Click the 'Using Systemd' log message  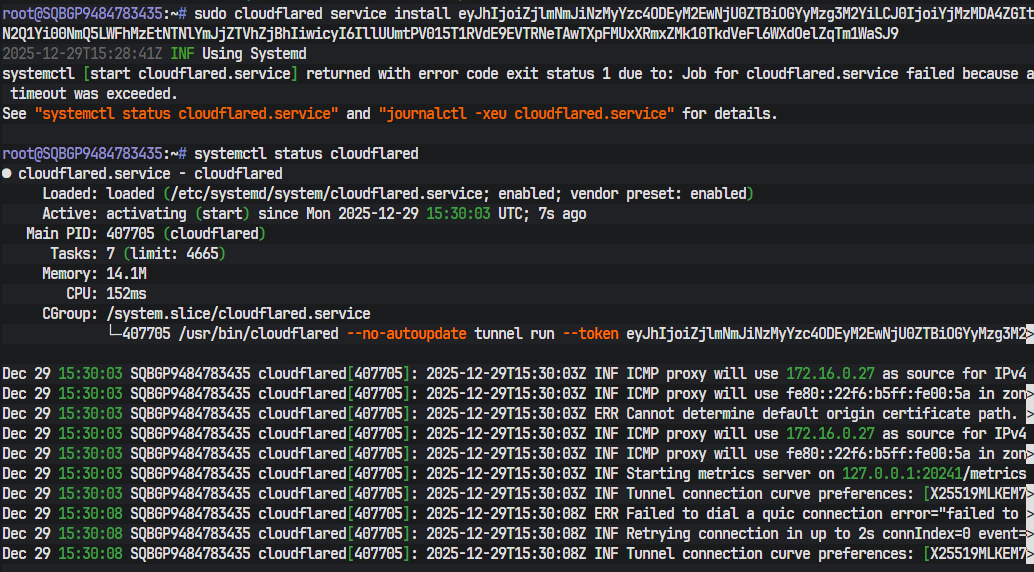254,53
